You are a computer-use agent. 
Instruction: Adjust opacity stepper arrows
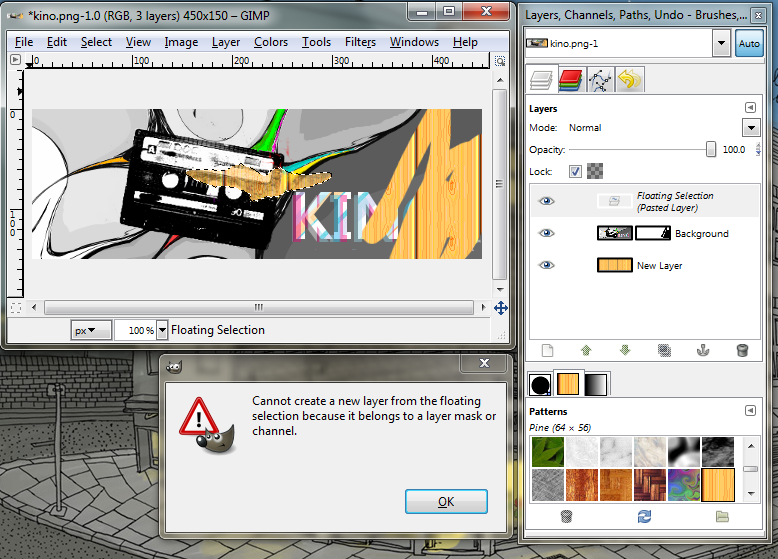[758, 149]
